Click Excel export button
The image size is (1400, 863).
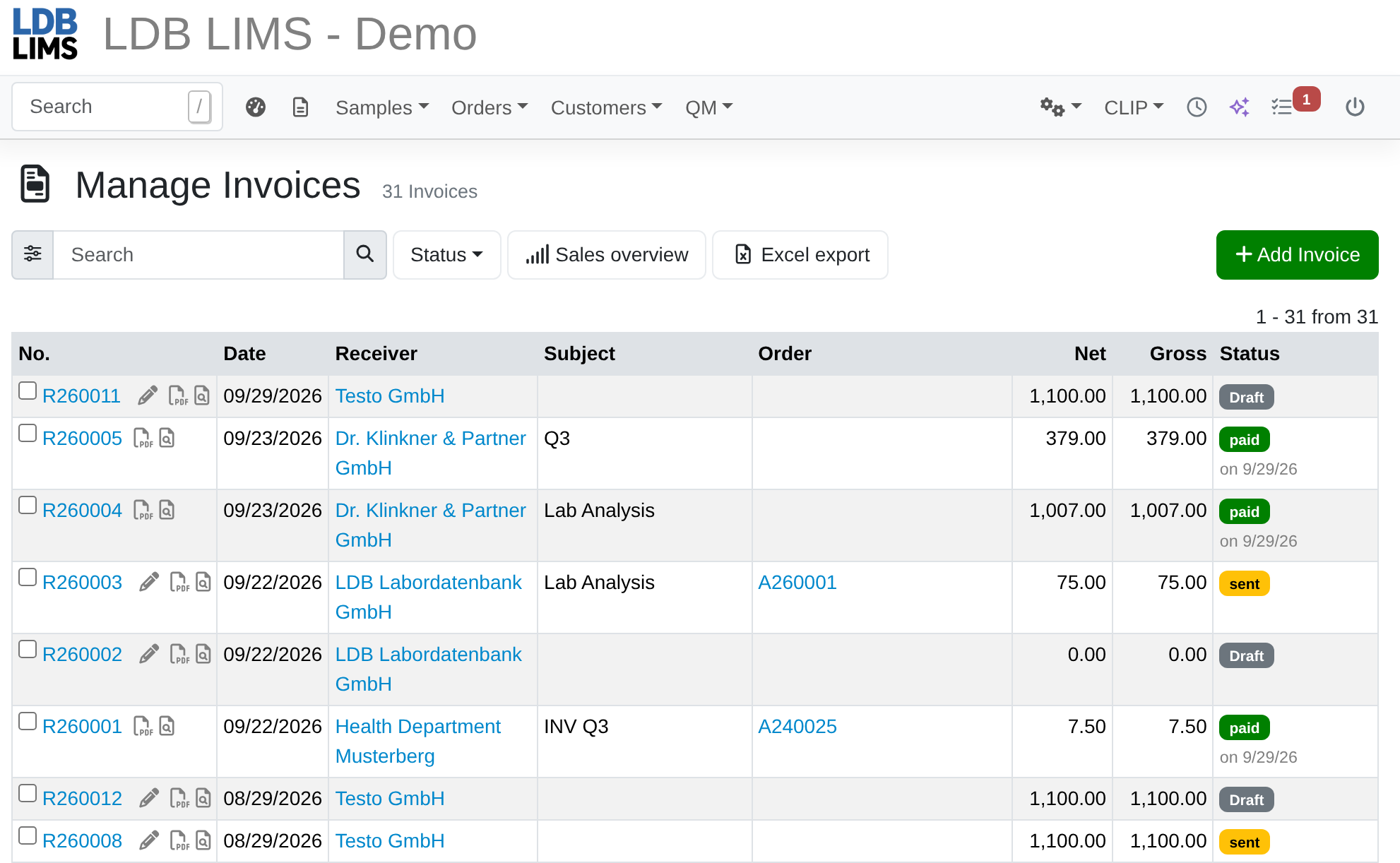[x=800, y=254]
